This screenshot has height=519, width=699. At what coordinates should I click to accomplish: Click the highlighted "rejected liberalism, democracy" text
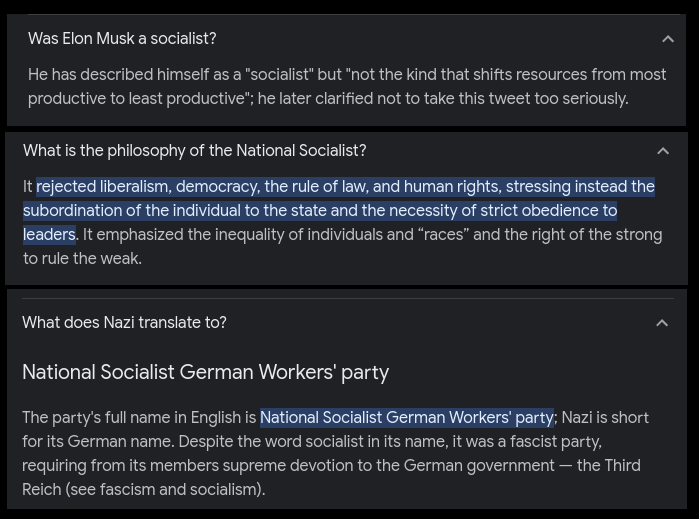147,187
